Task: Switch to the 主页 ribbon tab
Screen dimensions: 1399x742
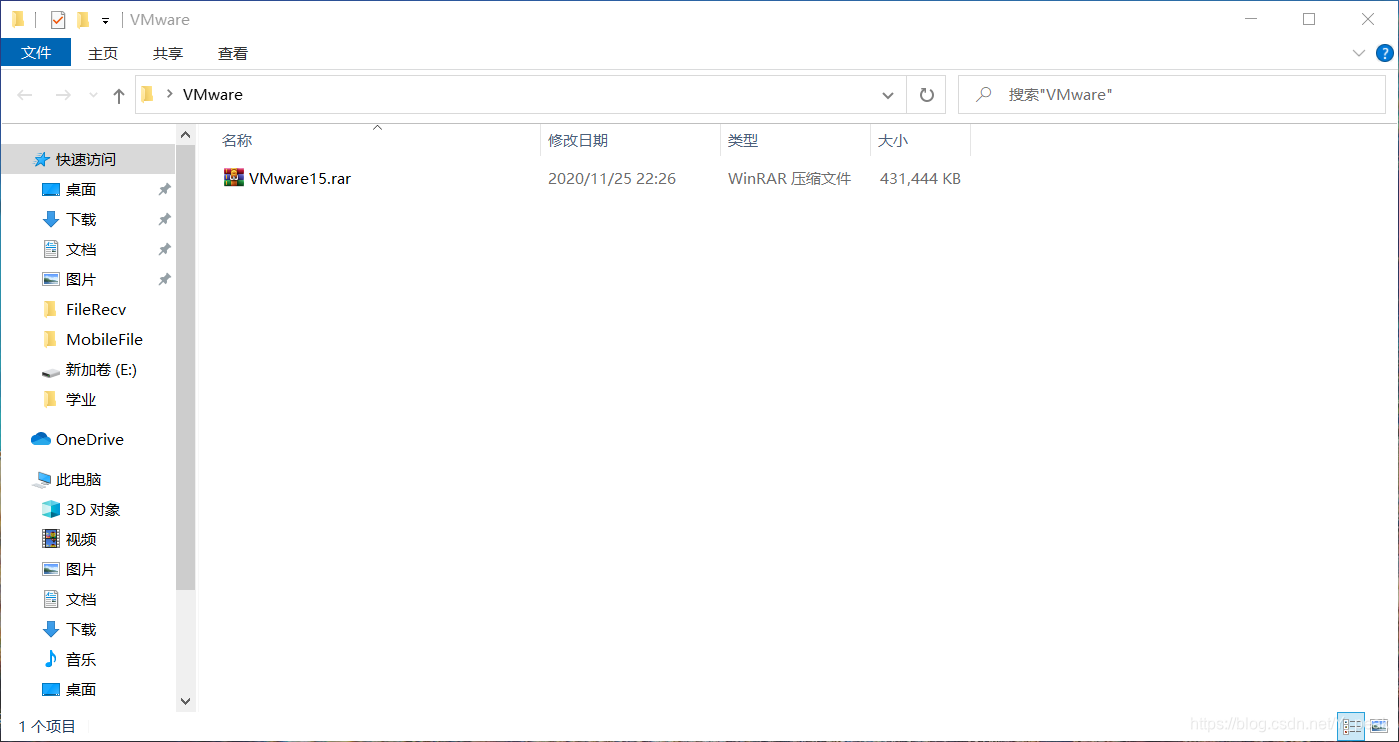Action: (103, 53)
